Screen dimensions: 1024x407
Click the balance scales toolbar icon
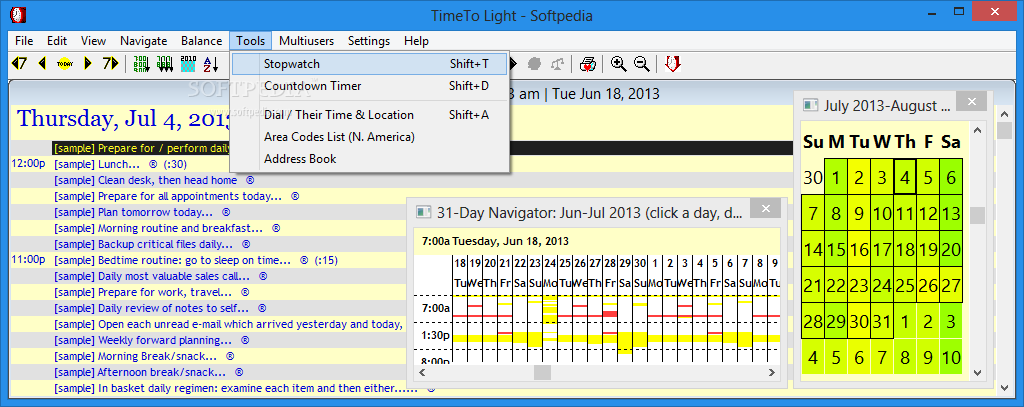tap(557, 63)
